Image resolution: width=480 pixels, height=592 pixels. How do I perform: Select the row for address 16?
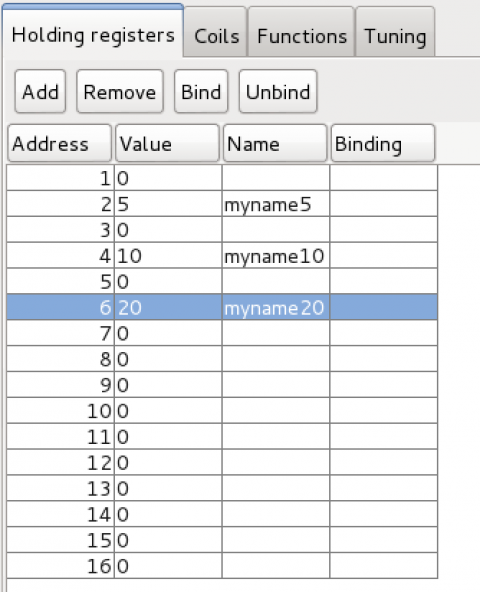tap(222, 566)
